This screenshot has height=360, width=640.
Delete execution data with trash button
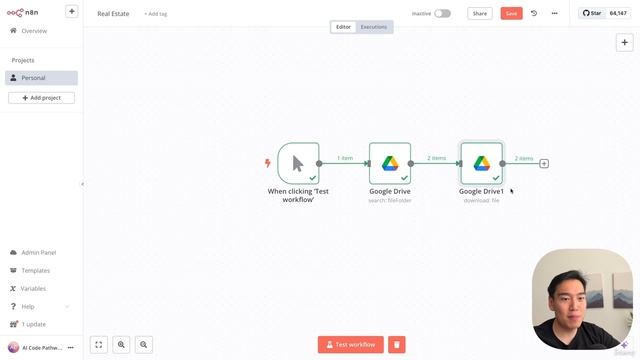point(397,345)
